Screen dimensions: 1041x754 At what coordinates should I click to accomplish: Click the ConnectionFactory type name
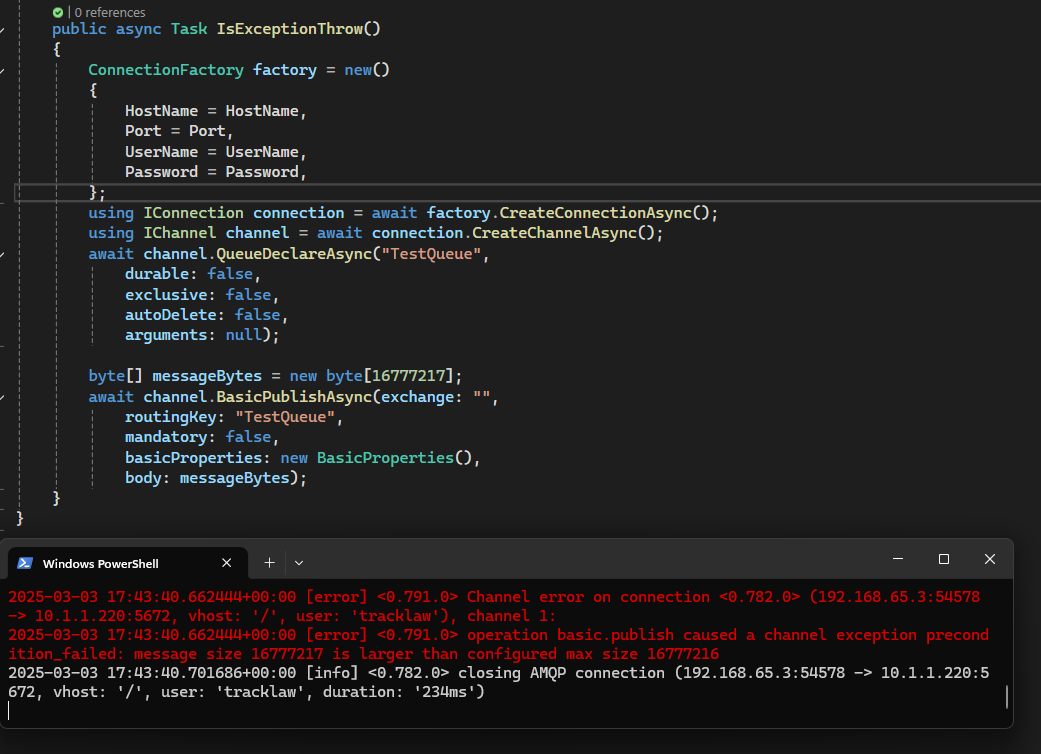click(x=166, y=70)
